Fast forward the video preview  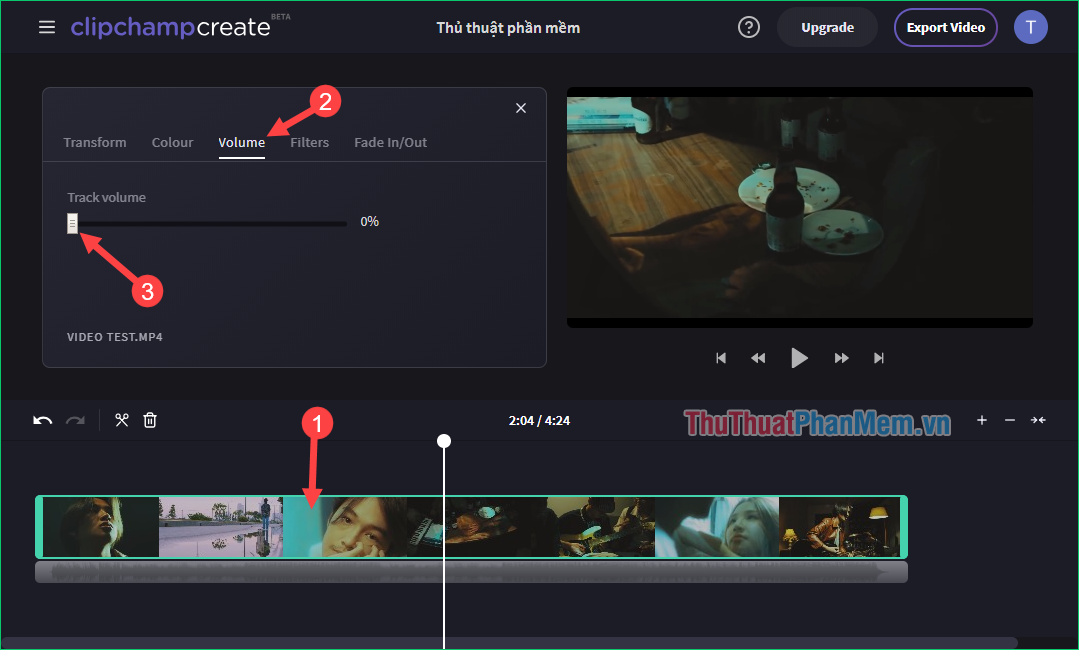(840, 357)
